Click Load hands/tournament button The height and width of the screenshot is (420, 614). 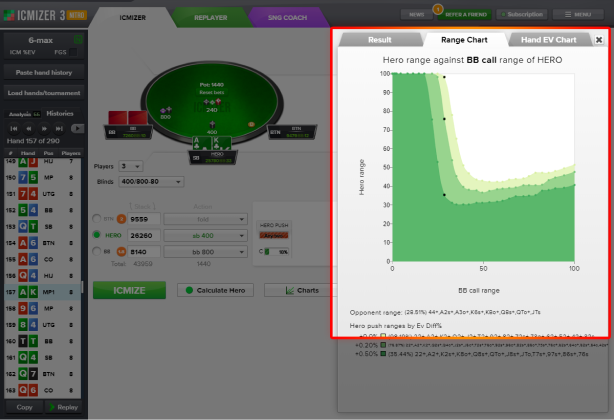click(44, 93)
